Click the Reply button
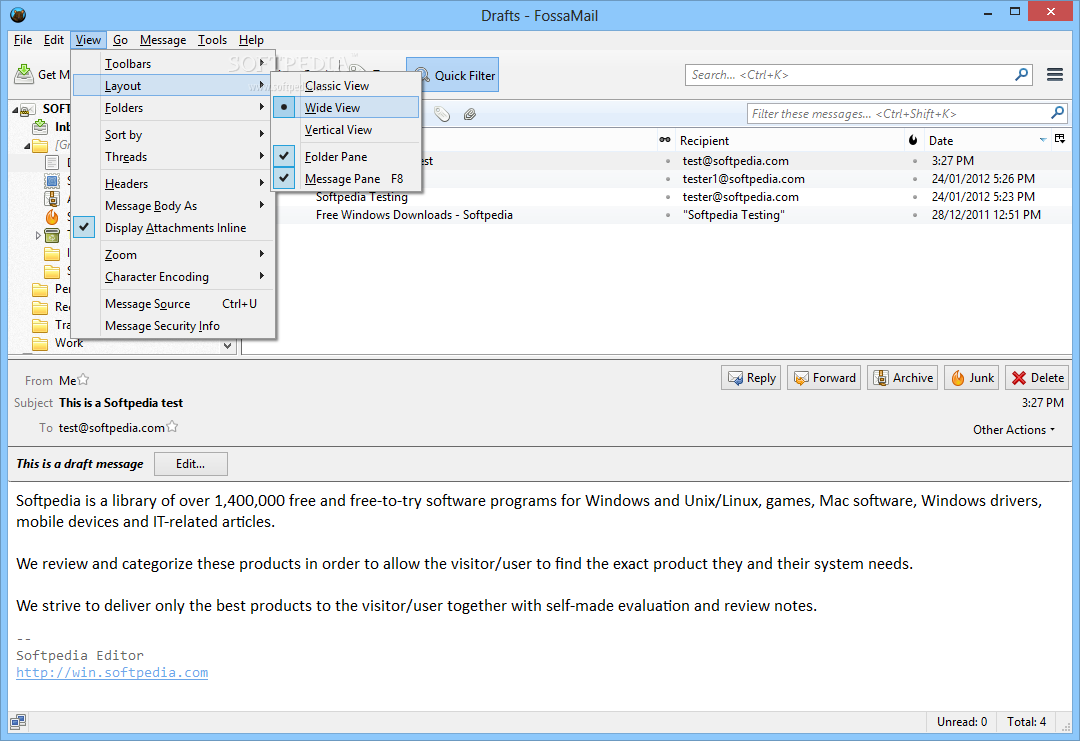The image size is (1080, 741). tap(751, 377)
